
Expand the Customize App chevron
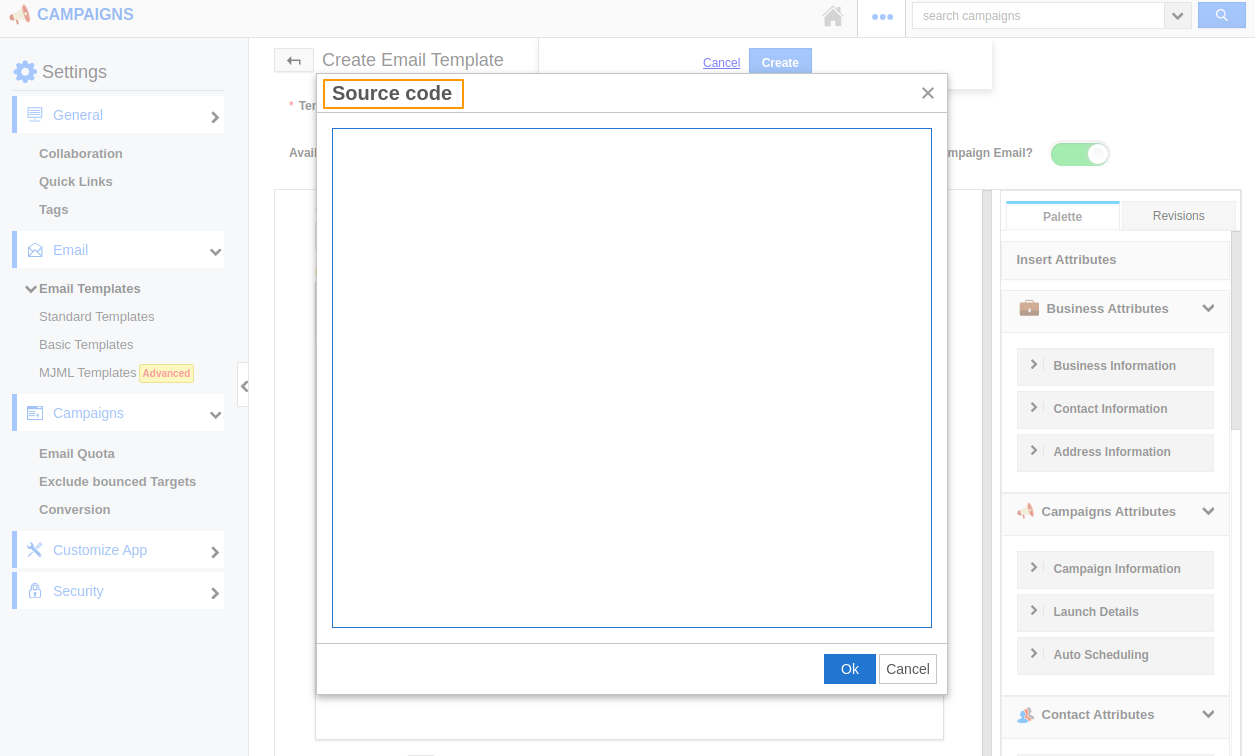[x=214, y=552]
